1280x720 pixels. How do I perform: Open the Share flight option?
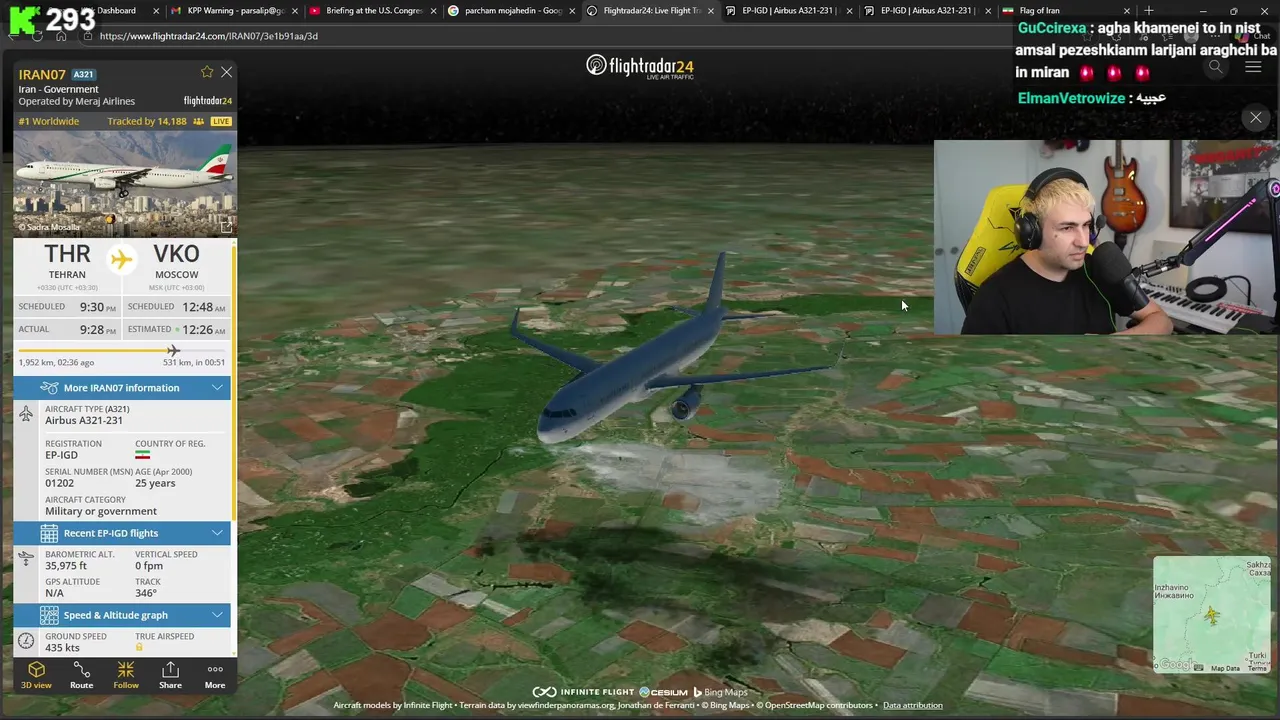coord(170,675)
